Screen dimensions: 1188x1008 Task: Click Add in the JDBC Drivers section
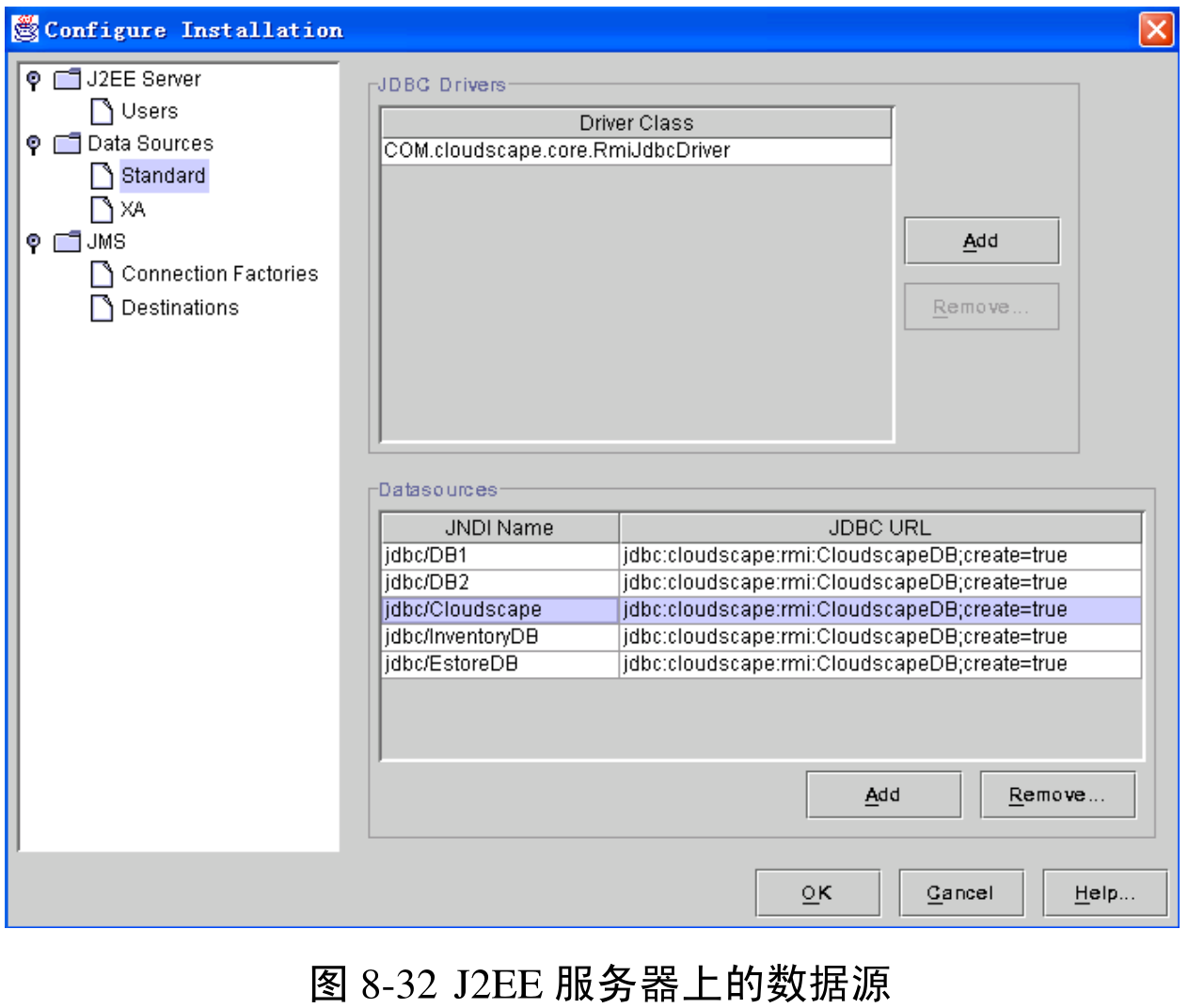981,240
